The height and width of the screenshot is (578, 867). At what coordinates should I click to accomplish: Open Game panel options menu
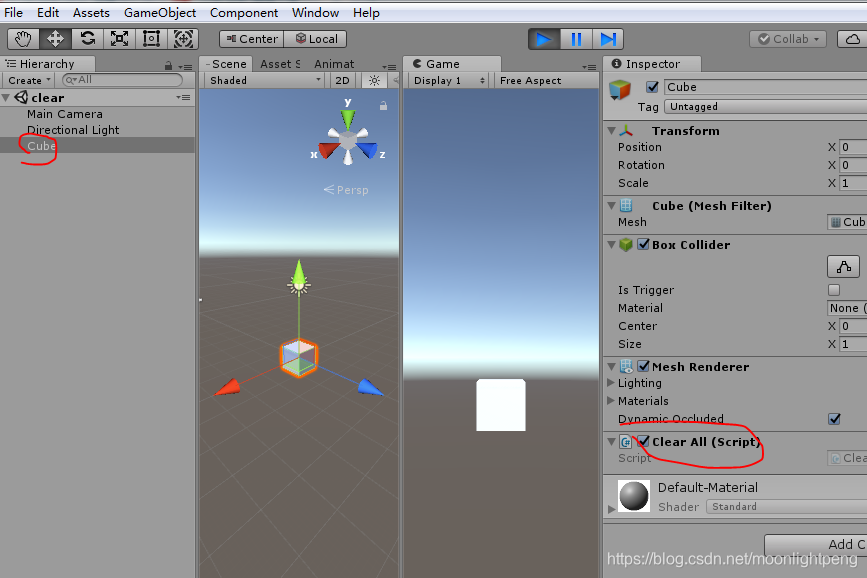click(589, 67)
